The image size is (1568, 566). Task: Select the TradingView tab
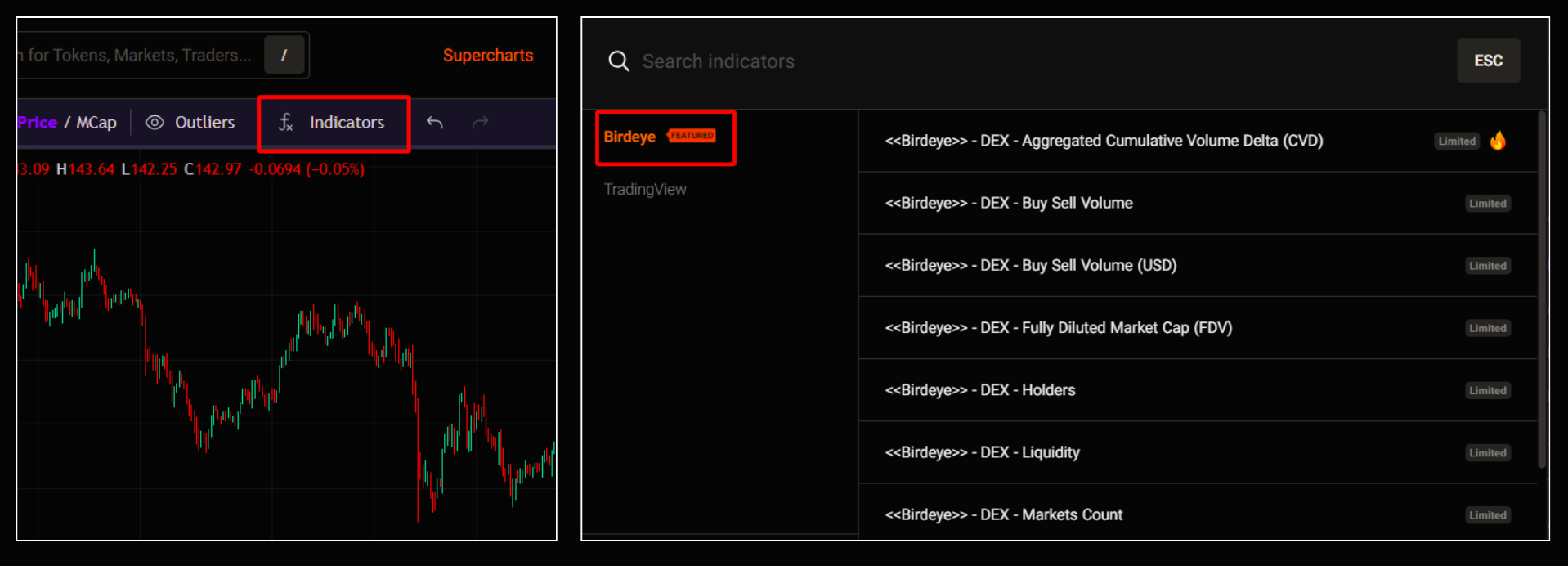click(x=645, y=189)
